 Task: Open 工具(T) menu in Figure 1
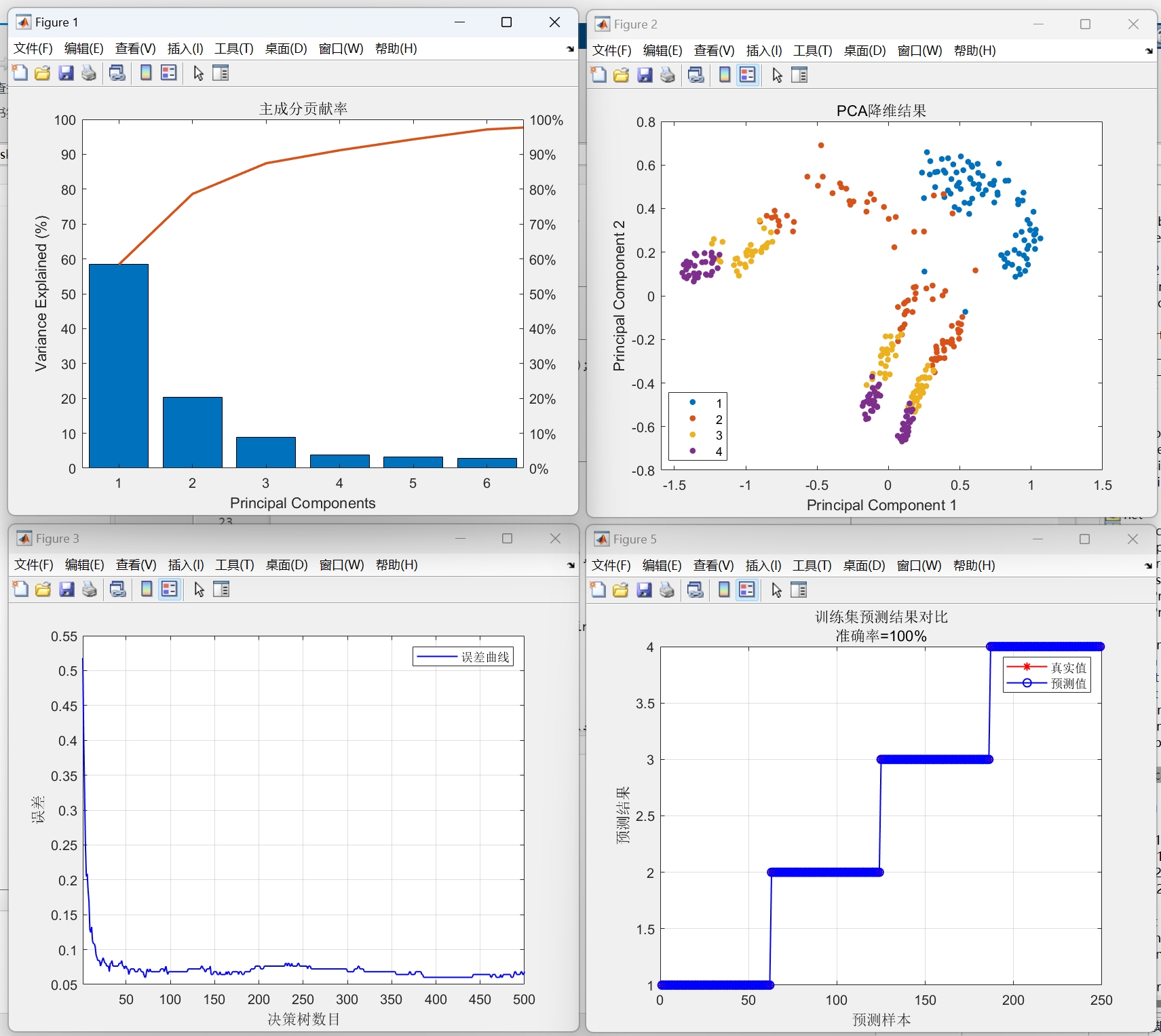coord(234,49)
